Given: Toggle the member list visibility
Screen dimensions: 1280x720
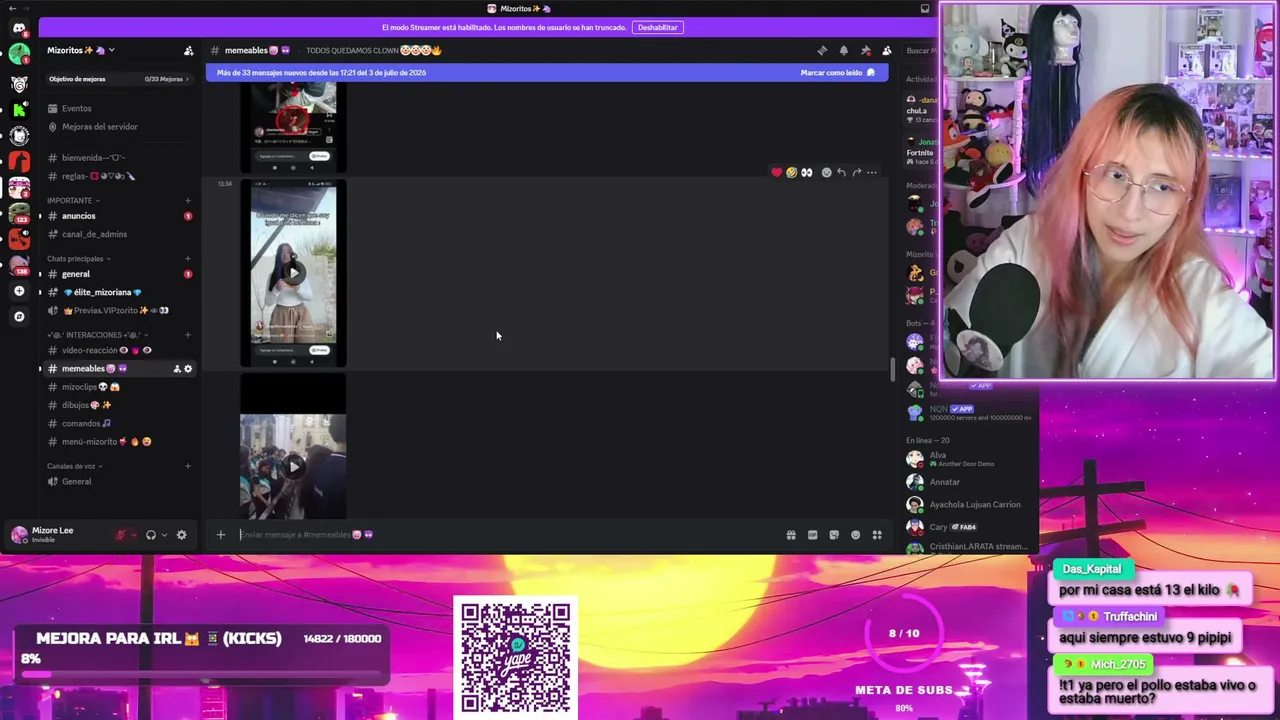Looking at the screenshot, I should coord(887,50).
